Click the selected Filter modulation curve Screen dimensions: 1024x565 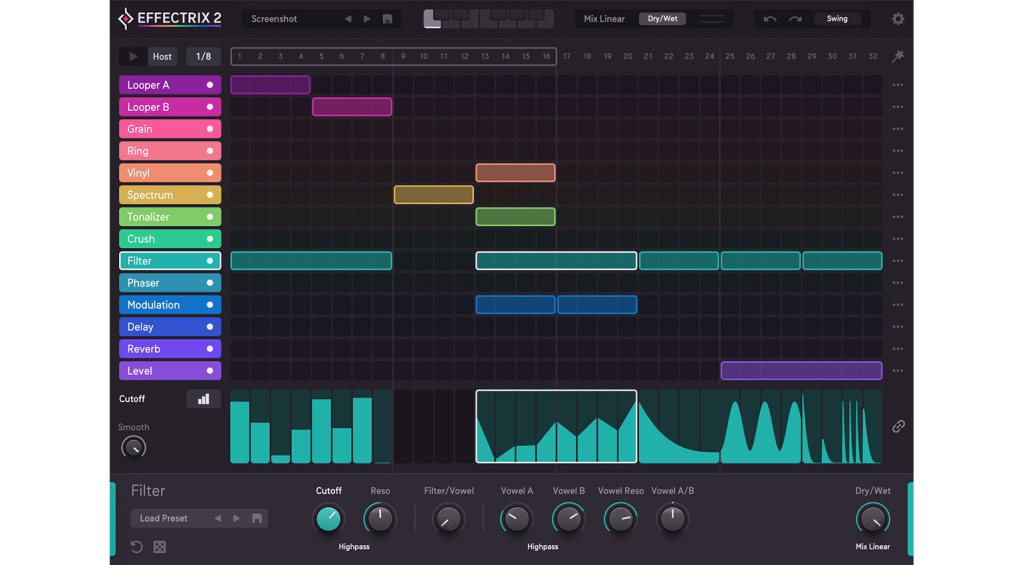[x=556, y=427]
